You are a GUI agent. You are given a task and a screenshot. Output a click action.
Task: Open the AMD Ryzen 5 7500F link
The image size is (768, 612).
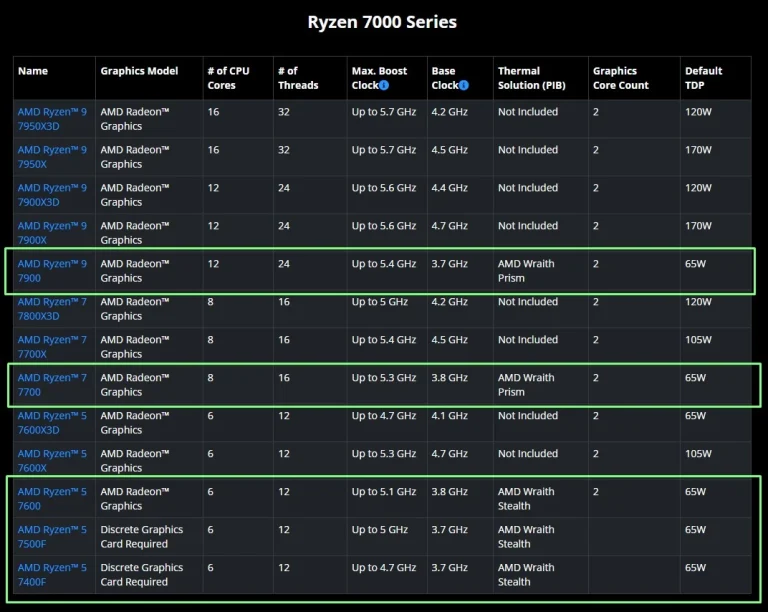click(x=52, y=537)
